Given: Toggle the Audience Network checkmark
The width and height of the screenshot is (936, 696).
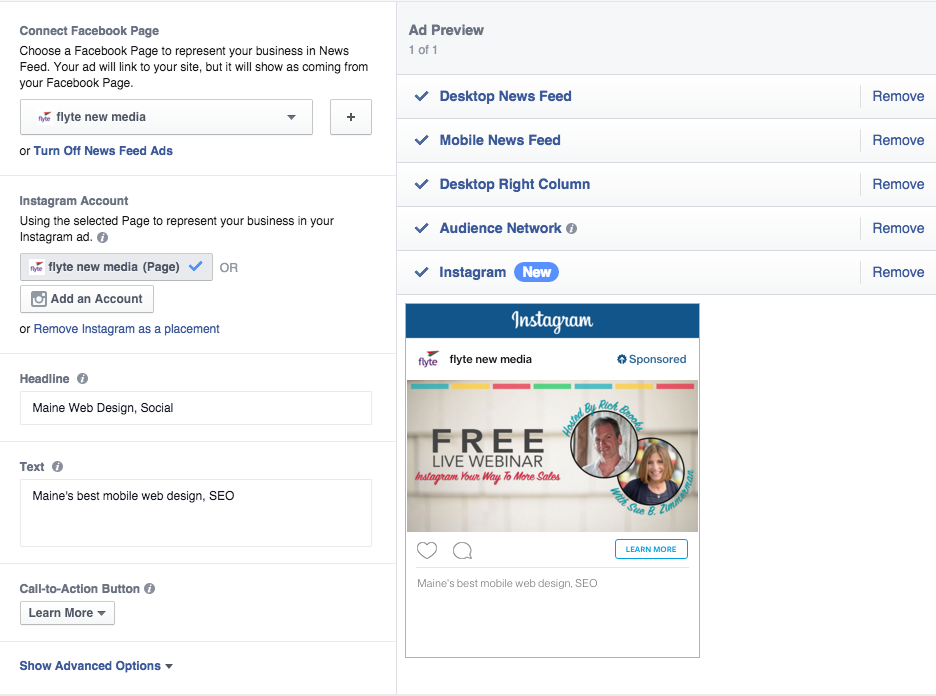Looking at the screenshot, I should click(x=421, y=228).
